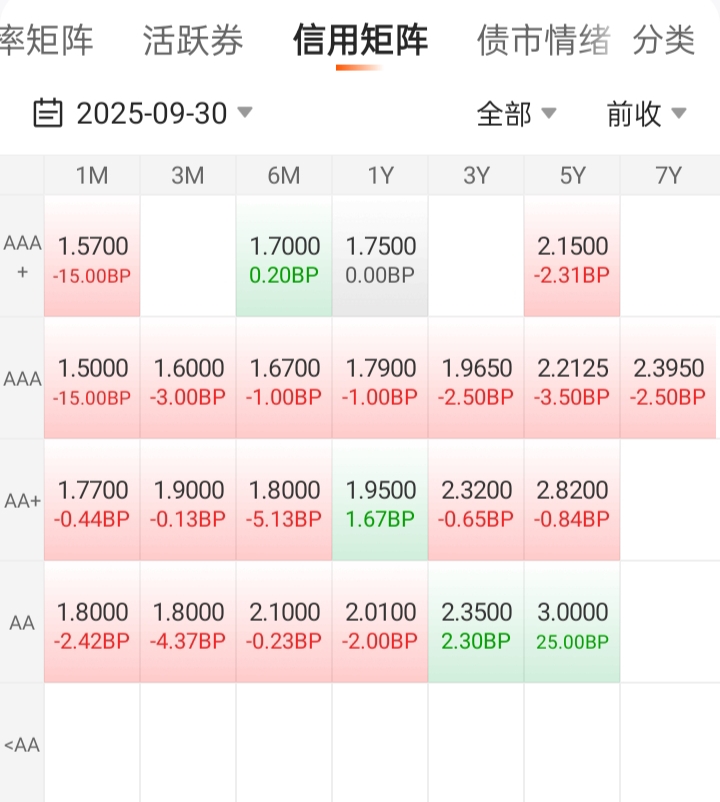This screenshot has height=802, width=720.
Task: Switch to the 活跃券 tab
Action: (193, 41)
